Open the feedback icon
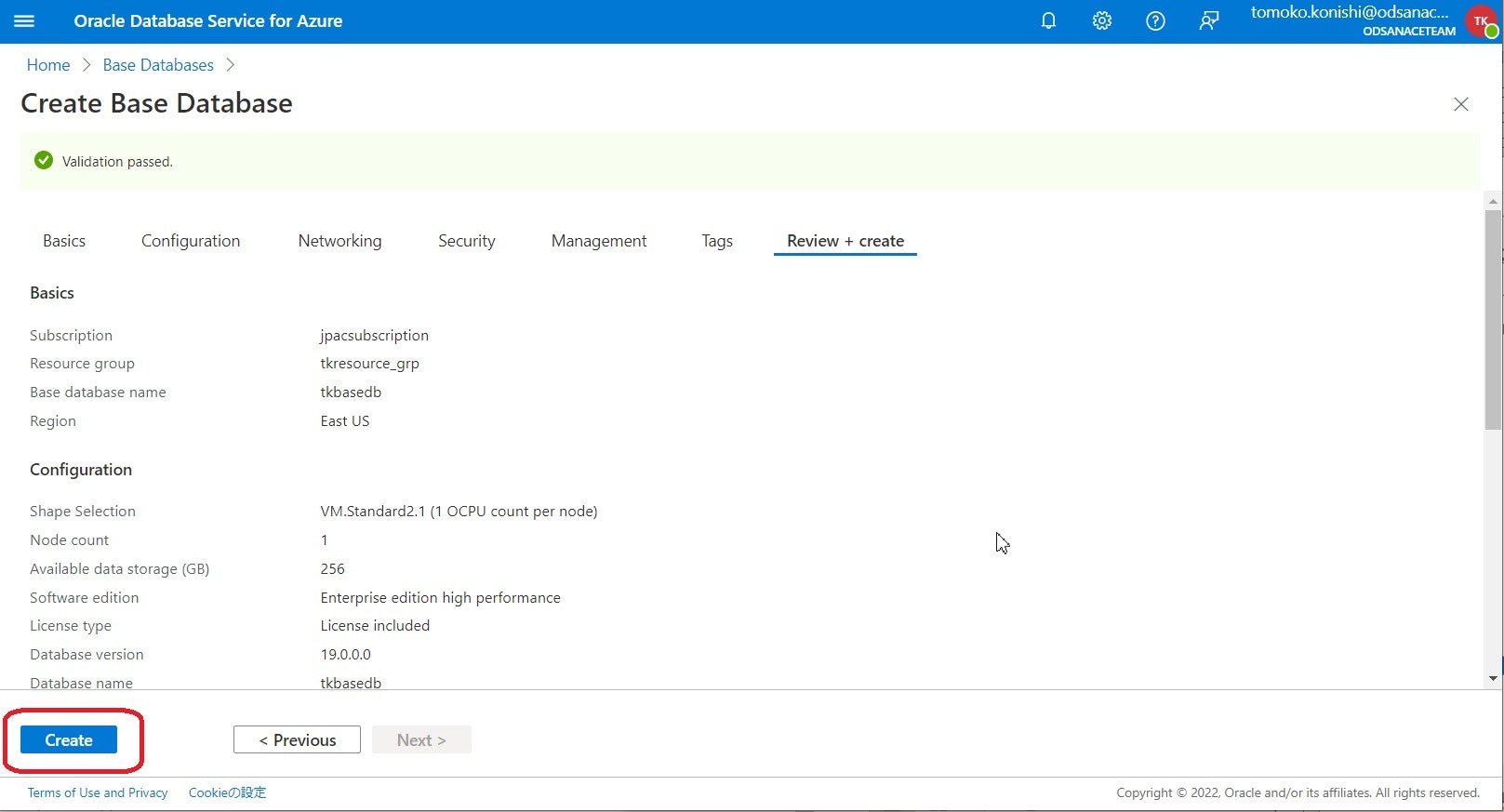 pos(1209,20)
